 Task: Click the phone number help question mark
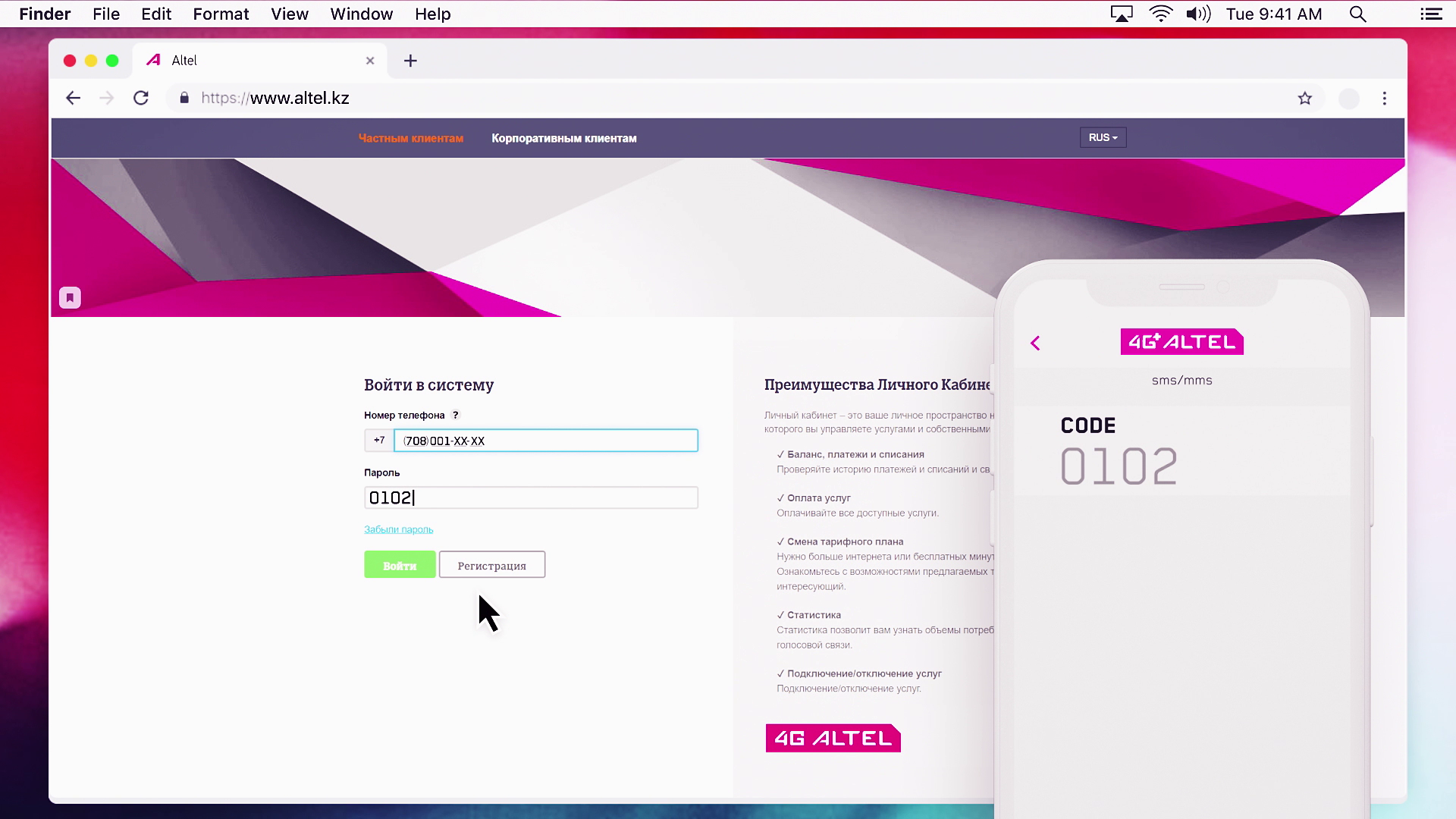pyautogui.click(x=456, y=415)
